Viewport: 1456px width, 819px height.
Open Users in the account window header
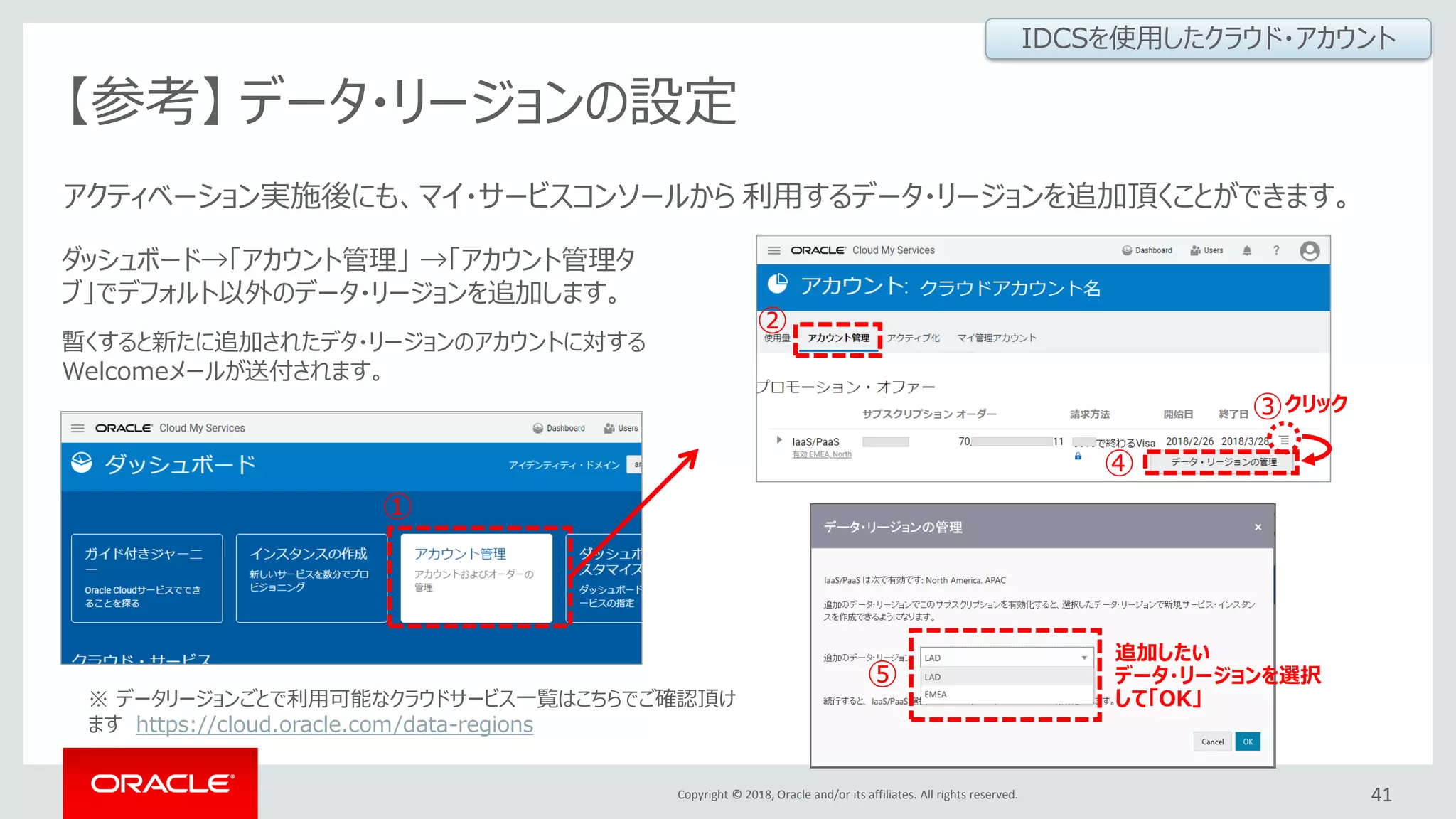pyautogui.click(x=1206, y=250)
